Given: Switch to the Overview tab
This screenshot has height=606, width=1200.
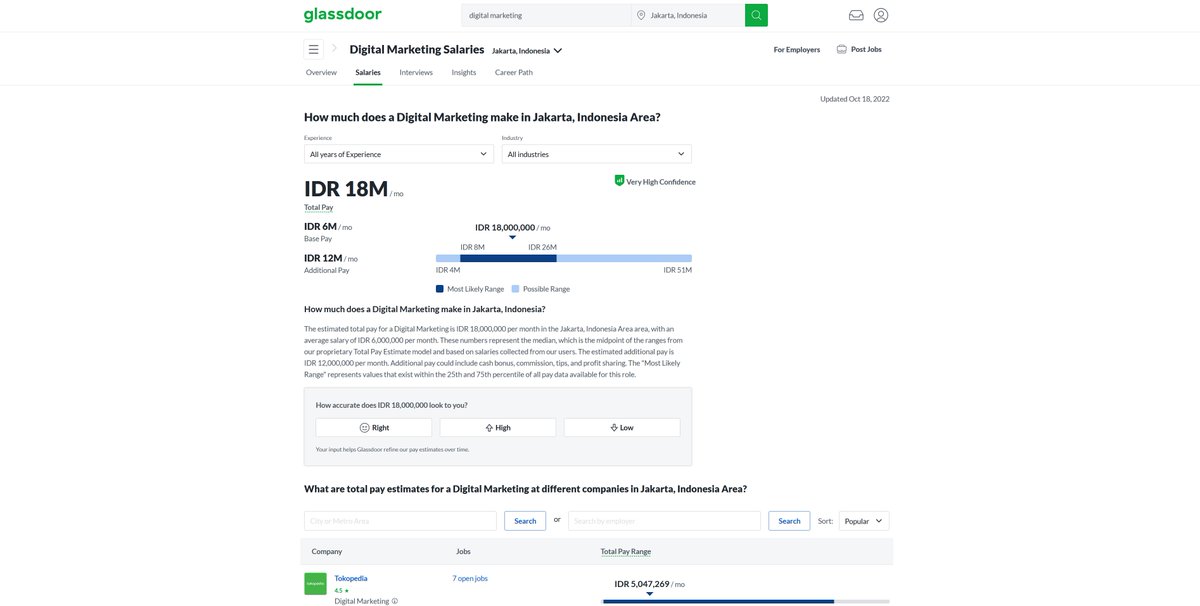Looking at the screenshot, I should point(321,72).
